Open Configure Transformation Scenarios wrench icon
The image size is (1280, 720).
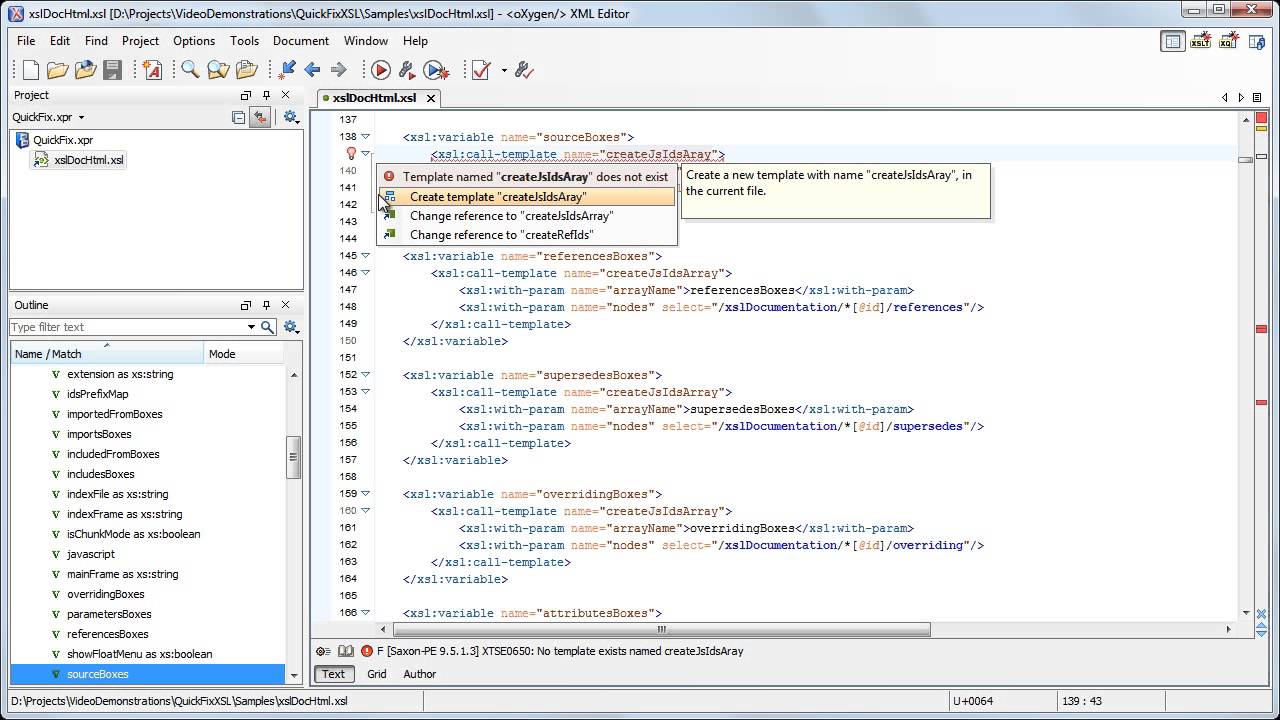point(406,69)
